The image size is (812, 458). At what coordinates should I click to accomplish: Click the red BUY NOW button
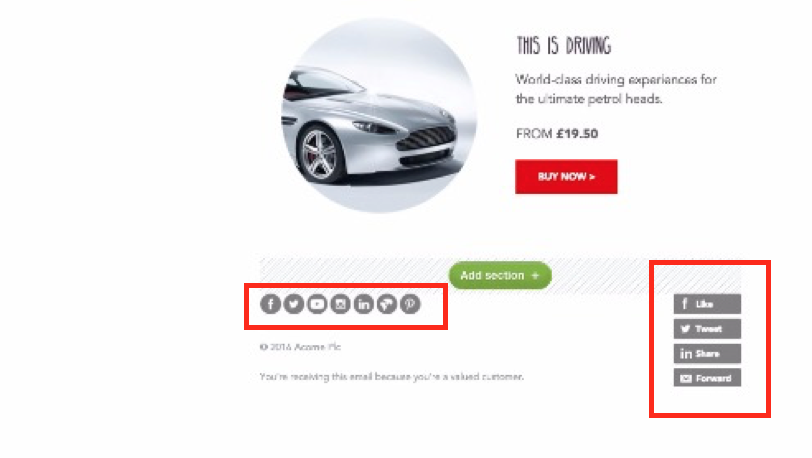click(566, 177)
